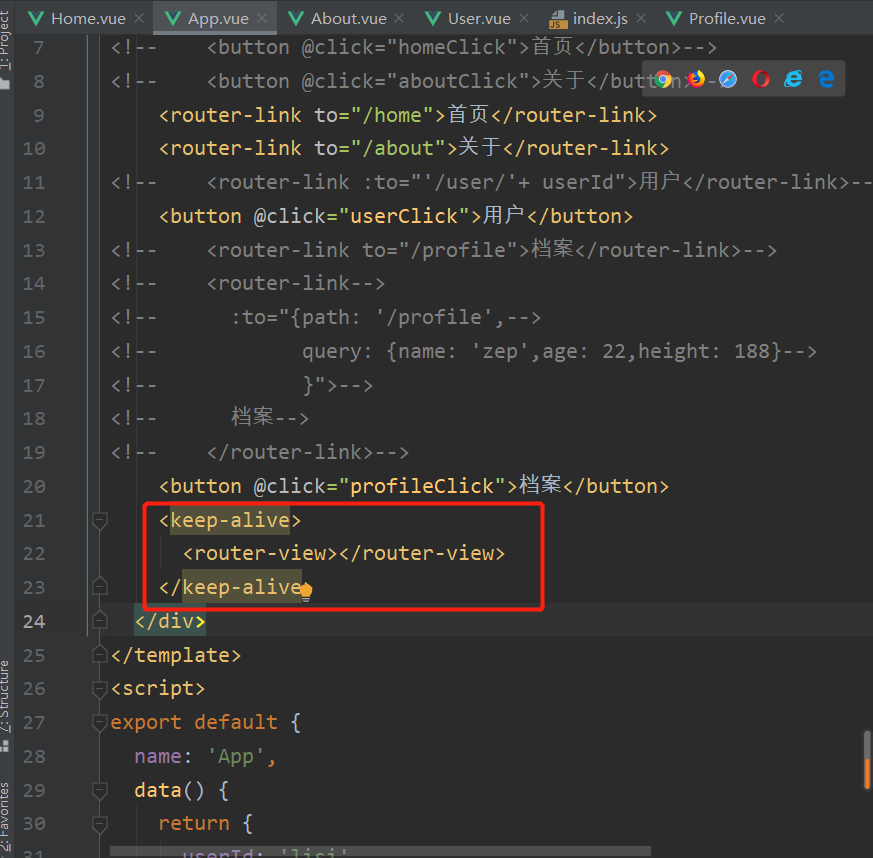The width and height of the screenshot is (873, 858).
Task: Fold the export default block at line 27
Action: pos(100,723)
